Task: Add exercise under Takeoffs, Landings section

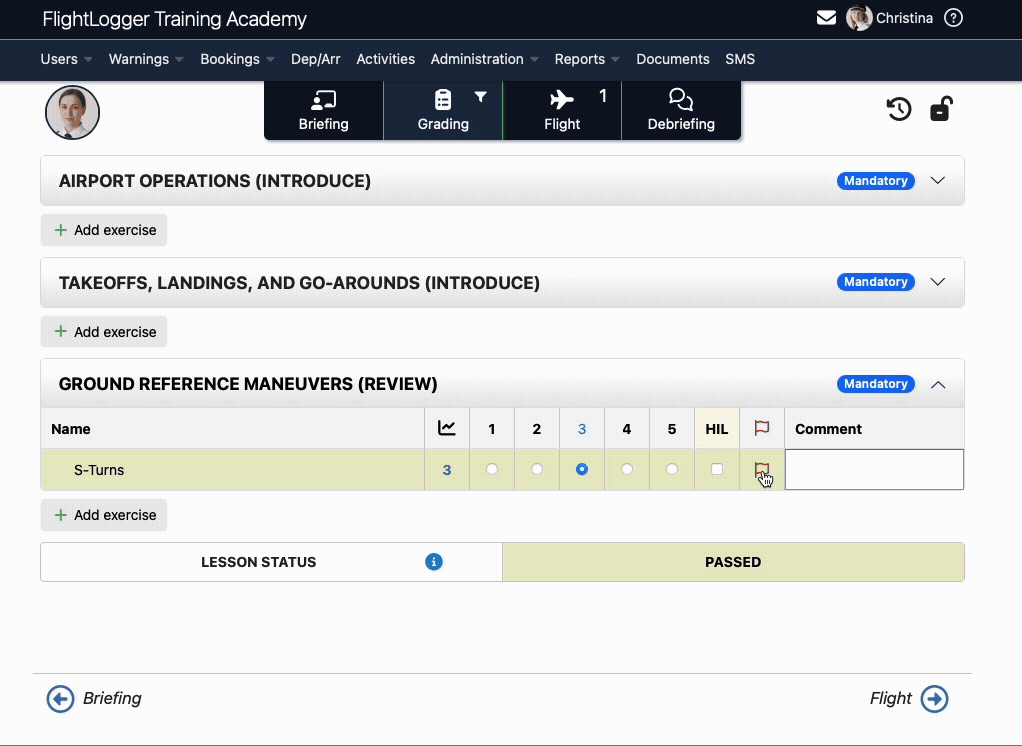Action: pos(104,332)
